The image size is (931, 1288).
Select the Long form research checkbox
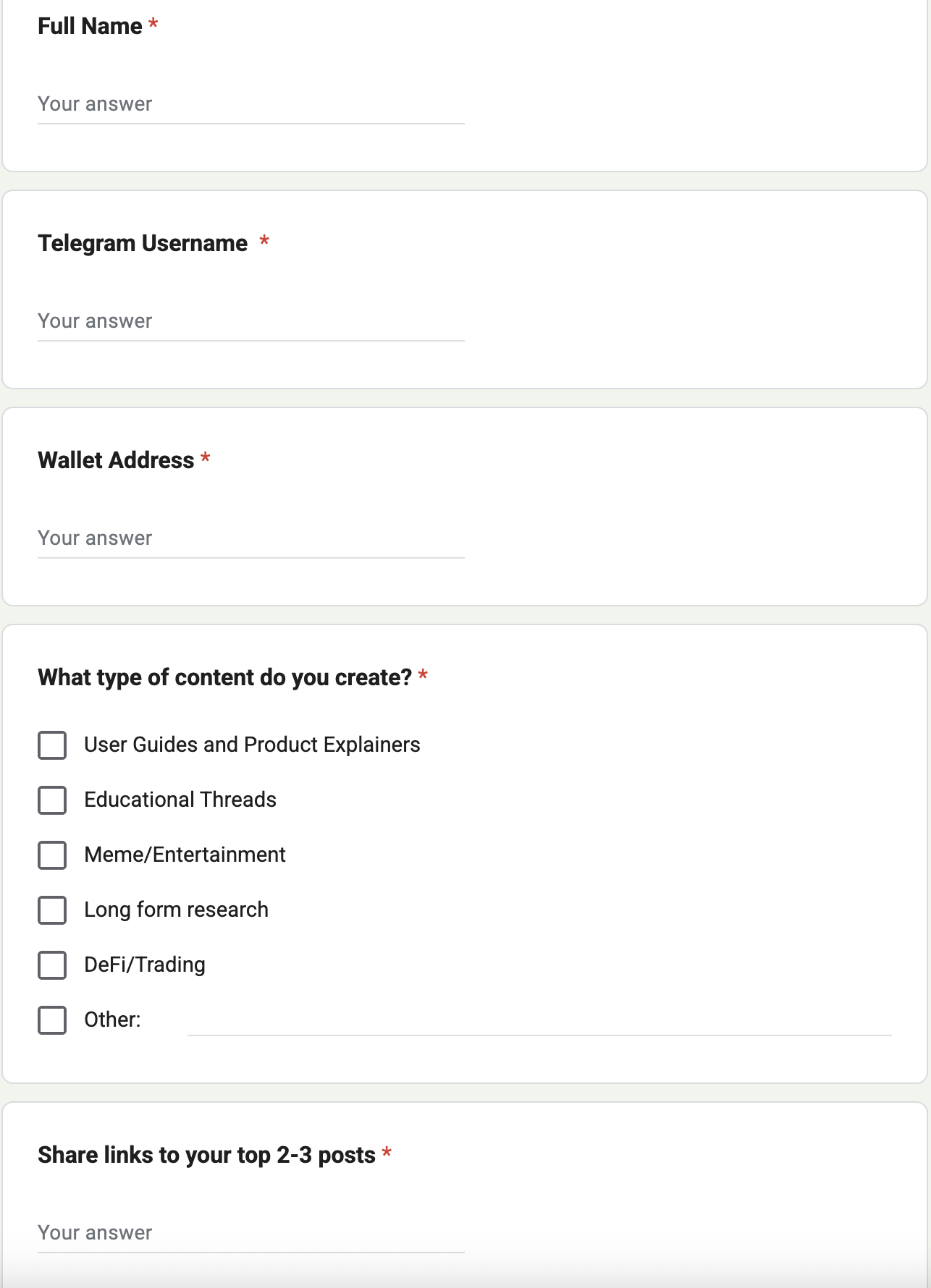tap(52, 910)
